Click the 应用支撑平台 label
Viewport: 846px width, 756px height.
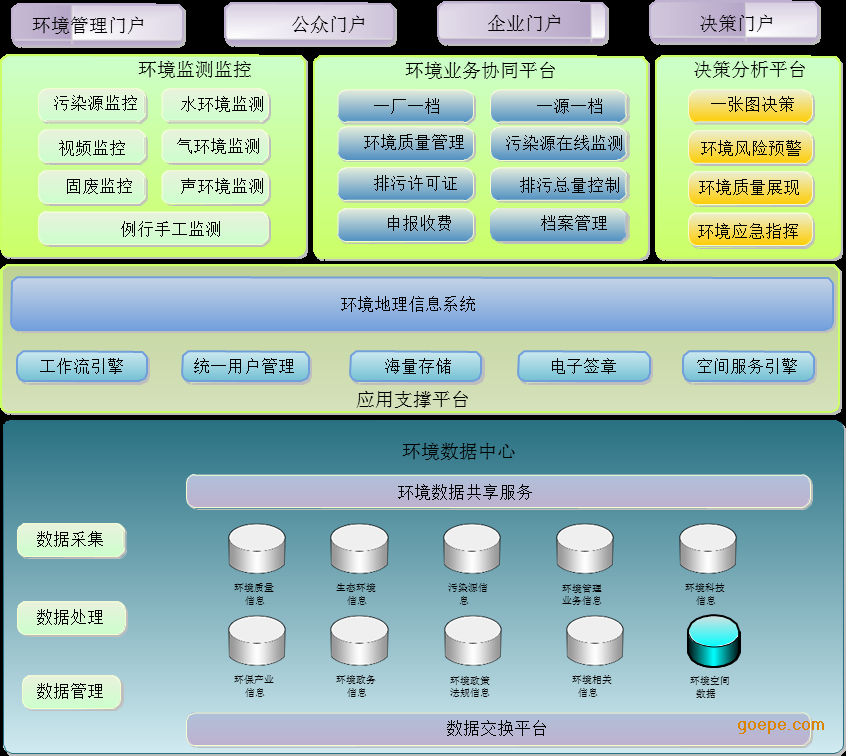pyautogui.click(x=412, y=400)
